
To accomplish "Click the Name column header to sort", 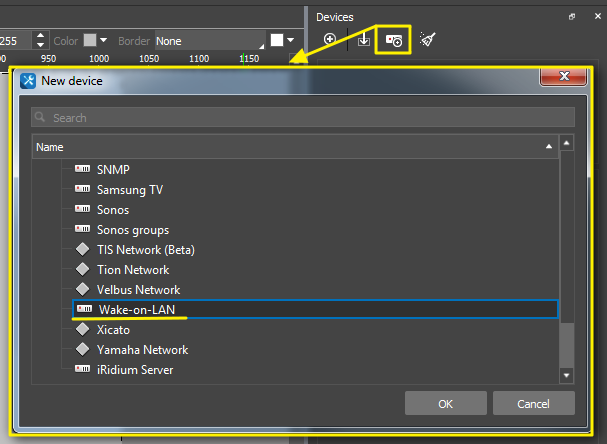I will point(290,147).
